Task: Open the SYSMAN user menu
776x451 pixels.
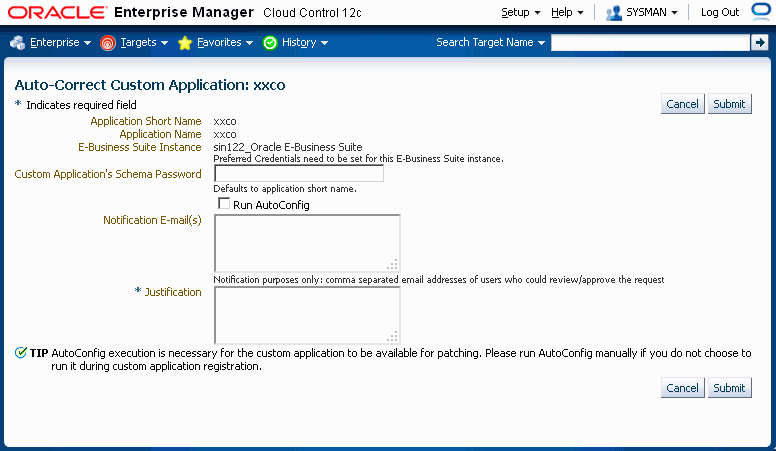Action: pyautogui.click(x=651, y=12)
